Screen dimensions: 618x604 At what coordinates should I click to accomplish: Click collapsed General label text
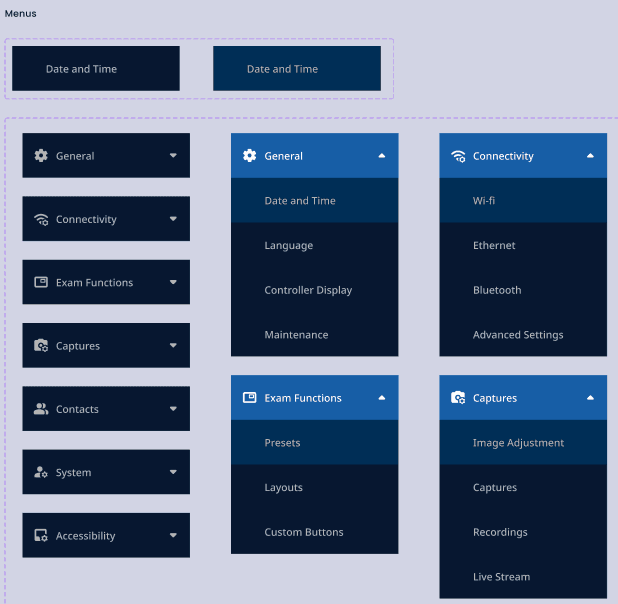[75, 156]
